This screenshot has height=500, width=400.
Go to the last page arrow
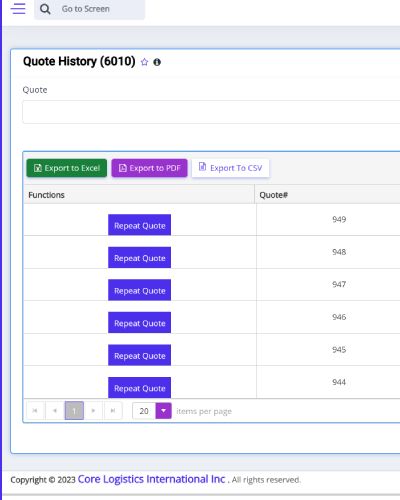tap(113, 411)
